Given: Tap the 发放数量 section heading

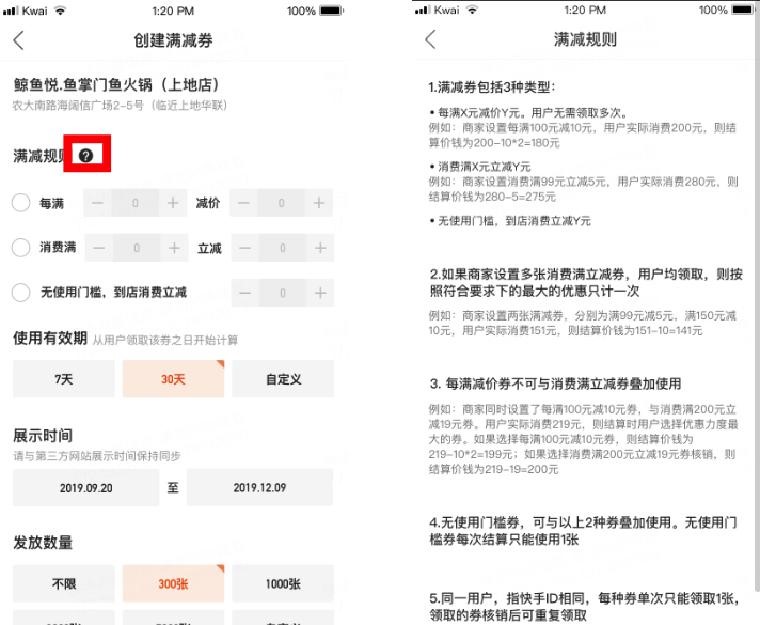Looking at the screenshot, I should click(43, 543).
